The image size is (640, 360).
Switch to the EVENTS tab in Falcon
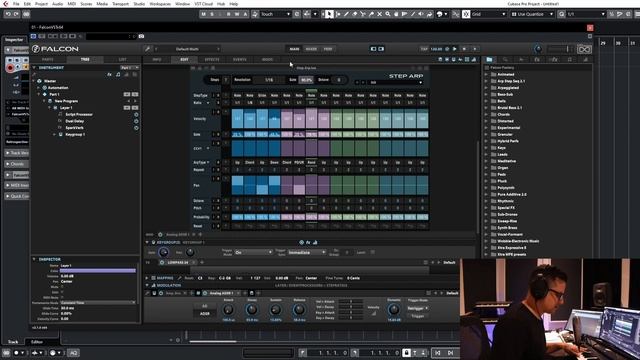point(240,60)
